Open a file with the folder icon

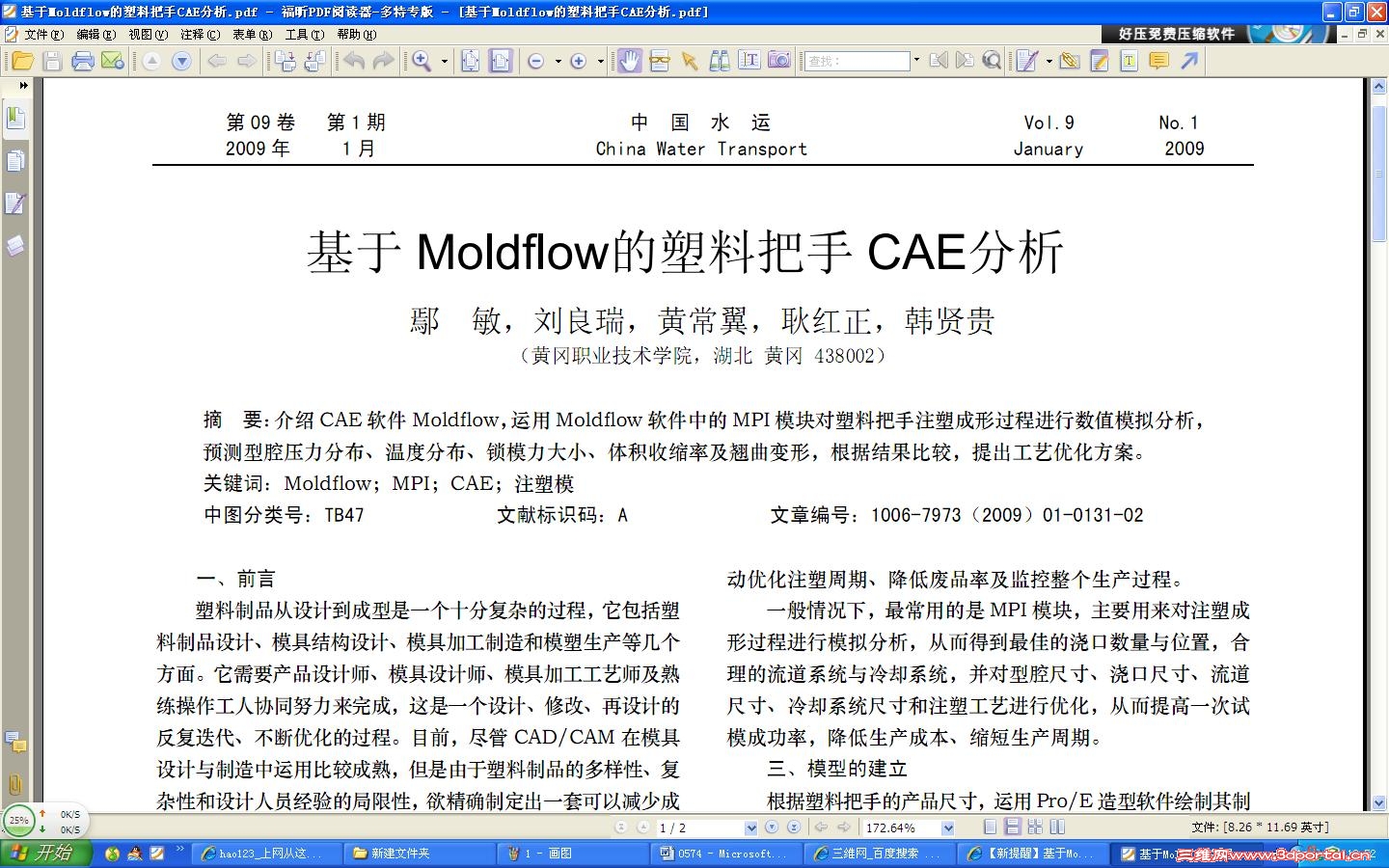click(x=23, y=61)
